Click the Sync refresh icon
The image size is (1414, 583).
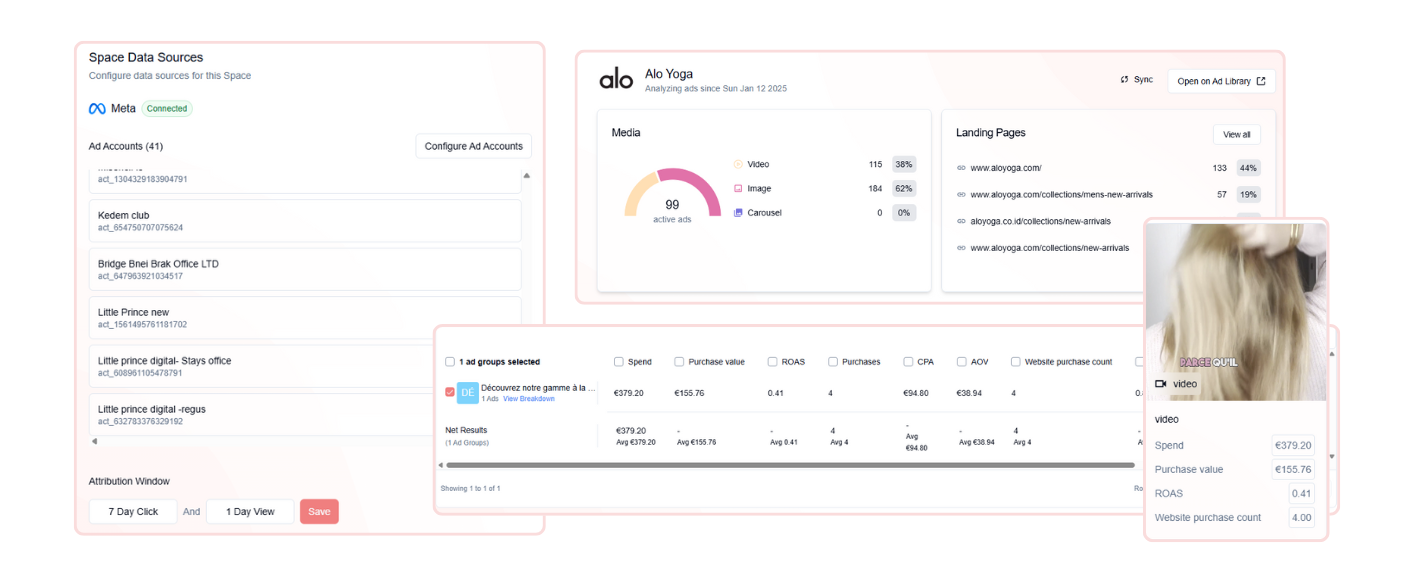point(1125,80)
